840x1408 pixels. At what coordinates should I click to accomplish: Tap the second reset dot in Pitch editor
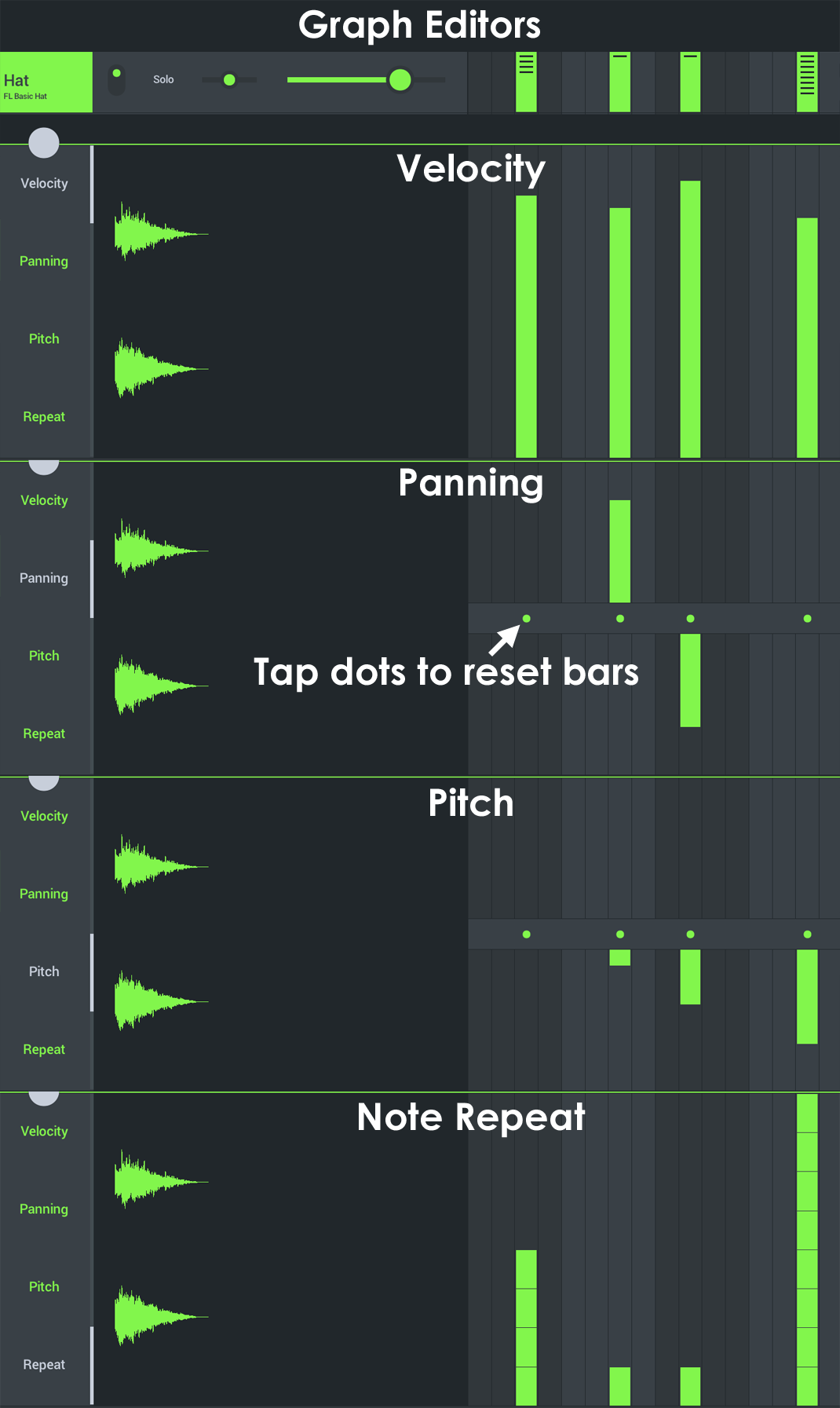pyautogui.click(x=620, y=934)
